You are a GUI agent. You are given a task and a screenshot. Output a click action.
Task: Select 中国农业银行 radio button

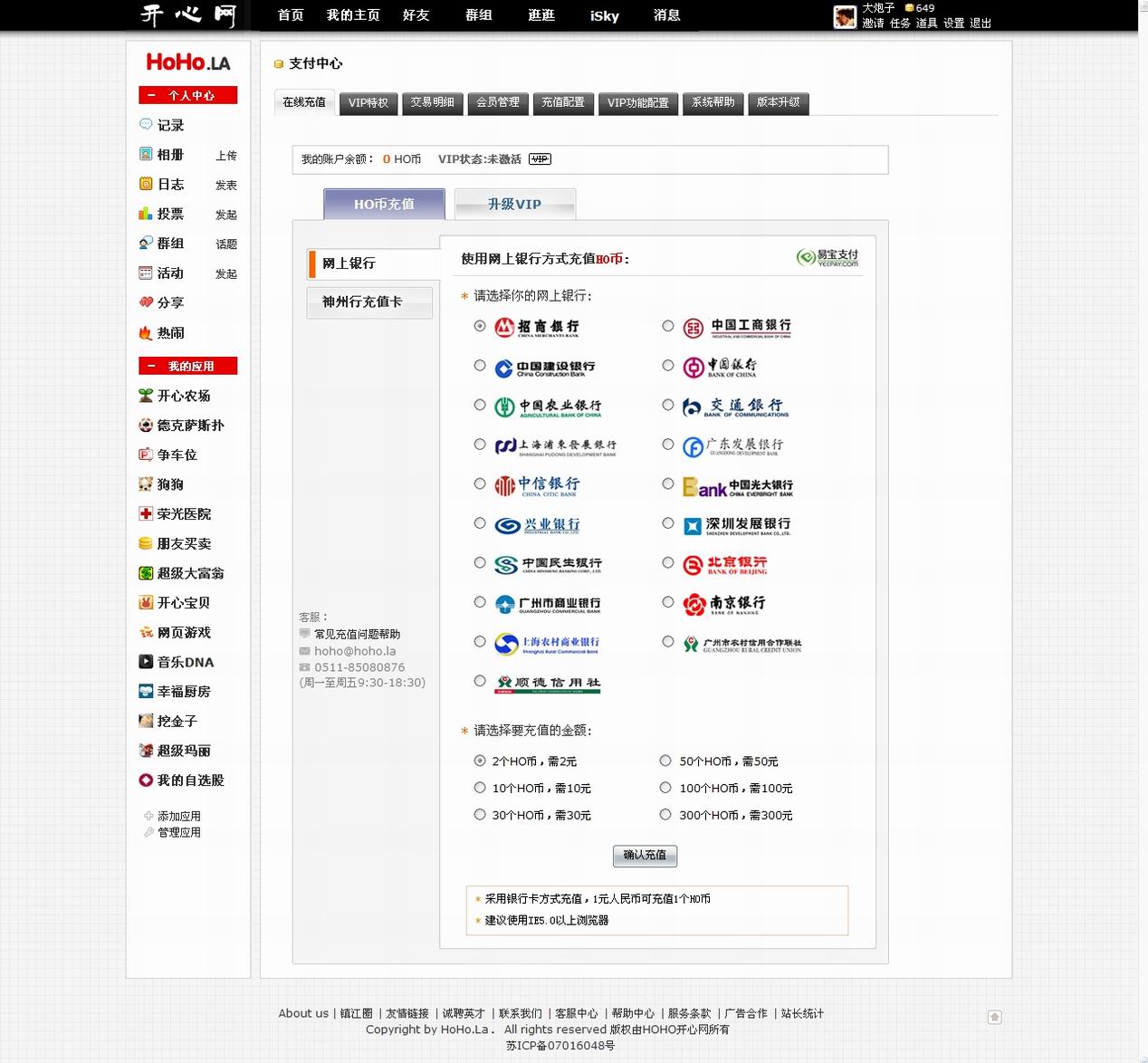point(480,405)
